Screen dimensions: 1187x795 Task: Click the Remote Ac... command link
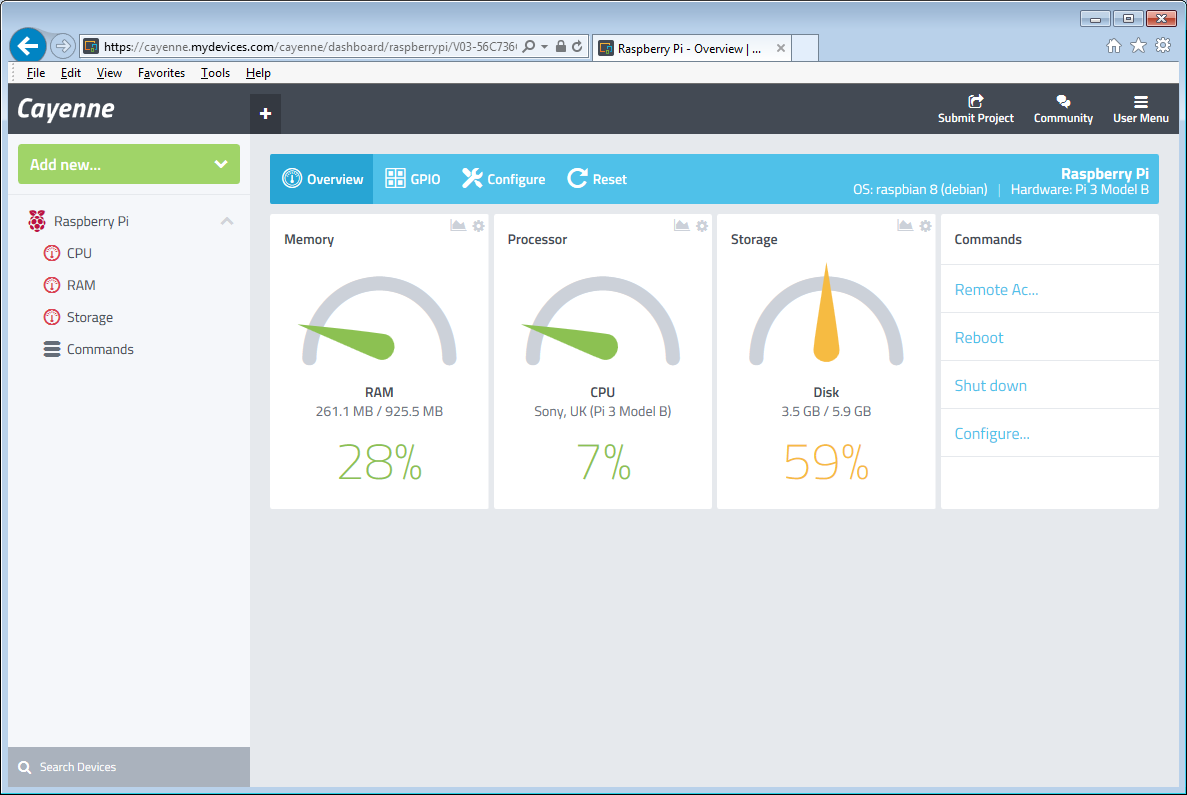coord(996,289)
